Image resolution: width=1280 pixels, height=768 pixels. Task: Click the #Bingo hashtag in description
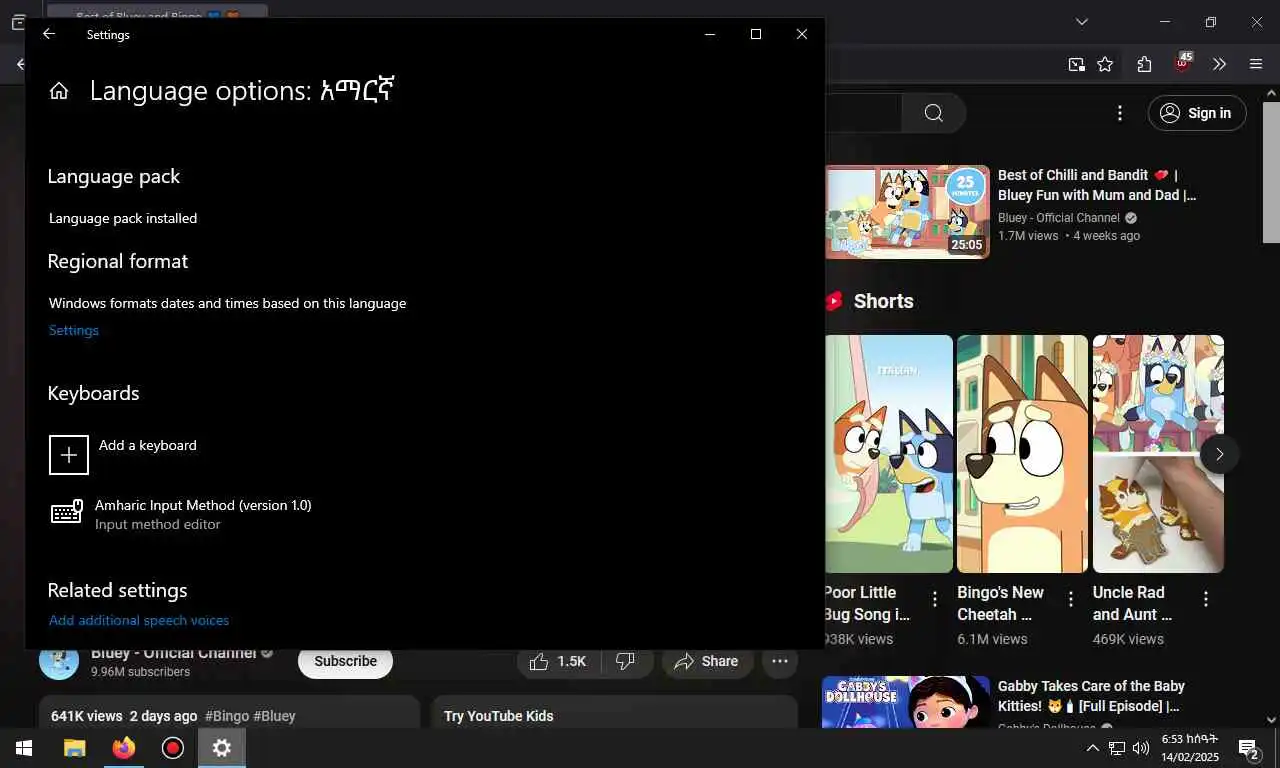point(227,716)
